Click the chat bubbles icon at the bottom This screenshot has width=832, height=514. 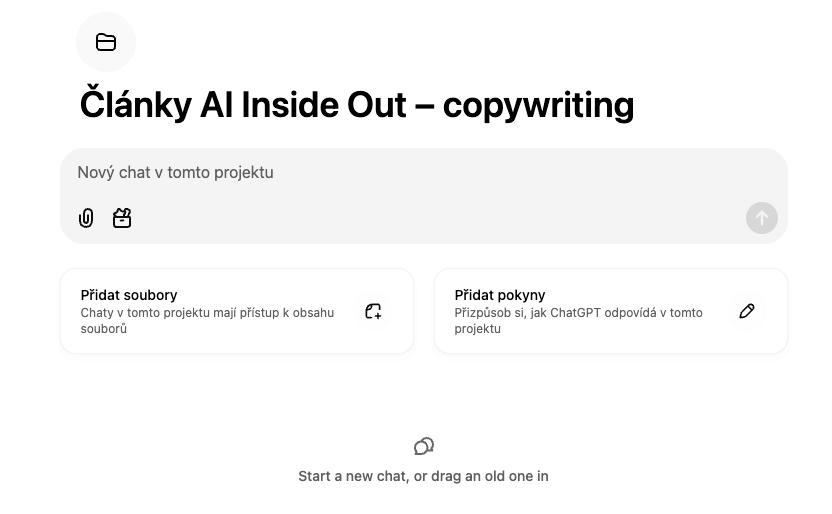click(x=424, y=446)
